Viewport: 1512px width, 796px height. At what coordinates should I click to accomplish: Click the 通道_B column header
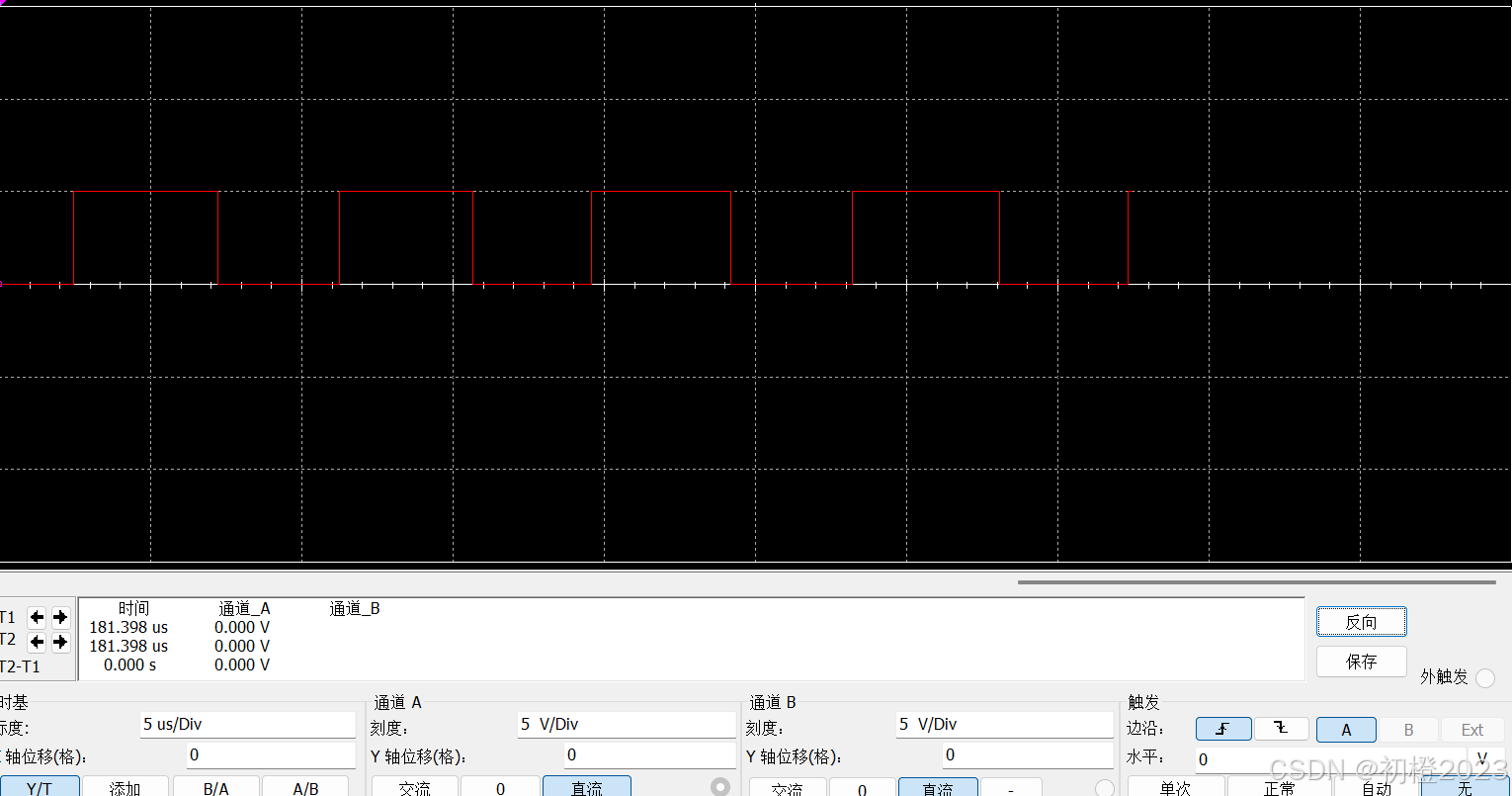(x=355, y=608)
